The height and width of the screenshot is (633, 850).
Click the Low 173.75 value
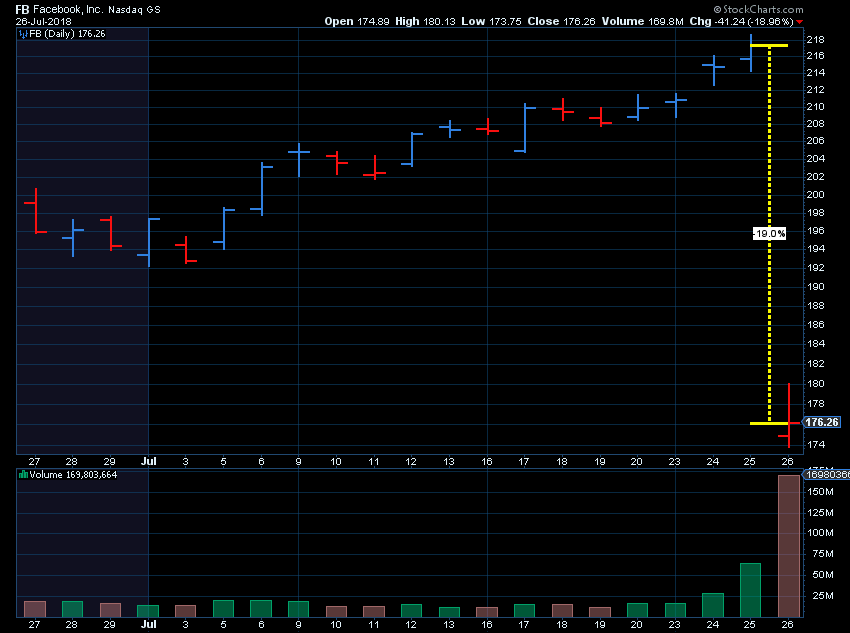(x=491, y=21)
